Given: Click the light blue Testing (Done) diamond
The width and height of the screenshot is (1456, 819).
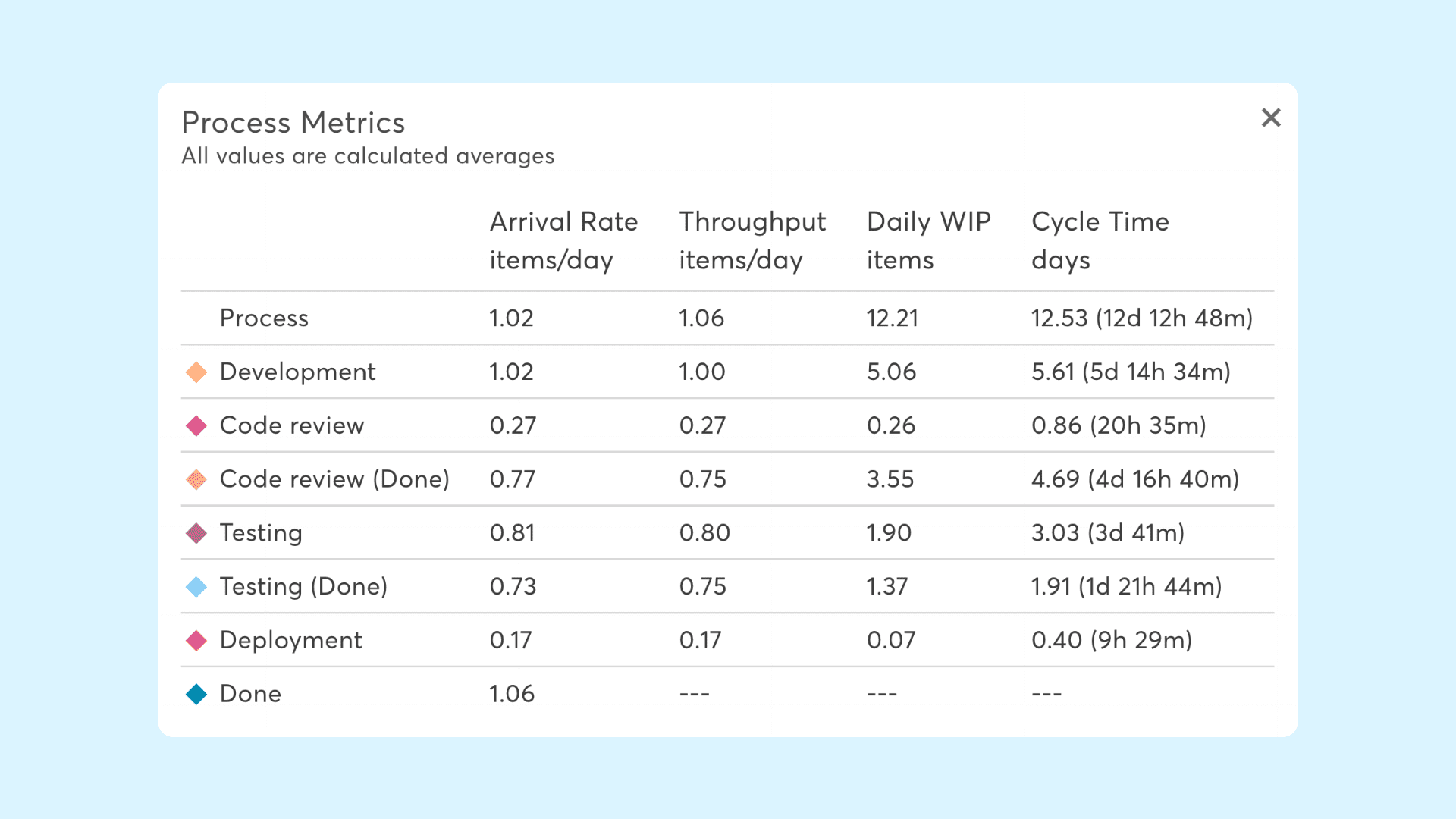Looking at the screenshot, I should (x=196, y=587).
